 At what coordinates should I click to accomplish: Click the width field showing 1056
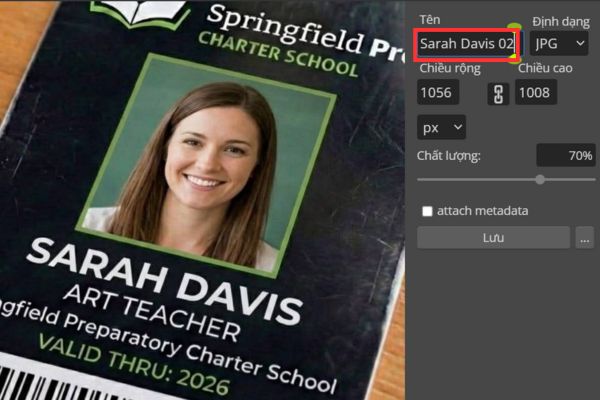click(x=438, y=92)
